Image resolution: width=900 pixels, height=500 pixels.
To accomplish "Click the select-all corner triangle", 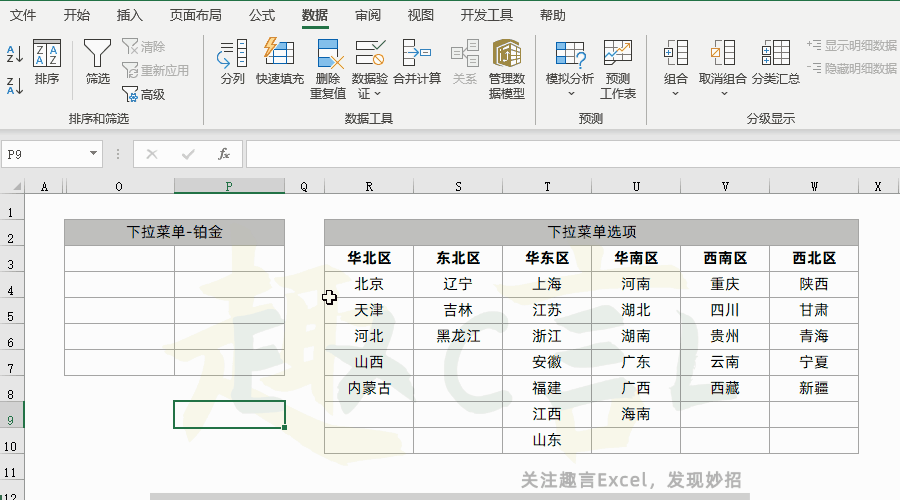I will (x=17, y=186).
